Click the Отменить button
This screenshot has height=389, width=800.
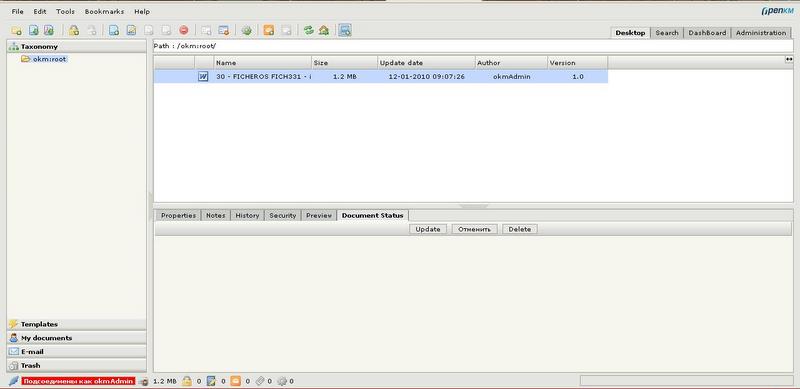tap(474, 229)
